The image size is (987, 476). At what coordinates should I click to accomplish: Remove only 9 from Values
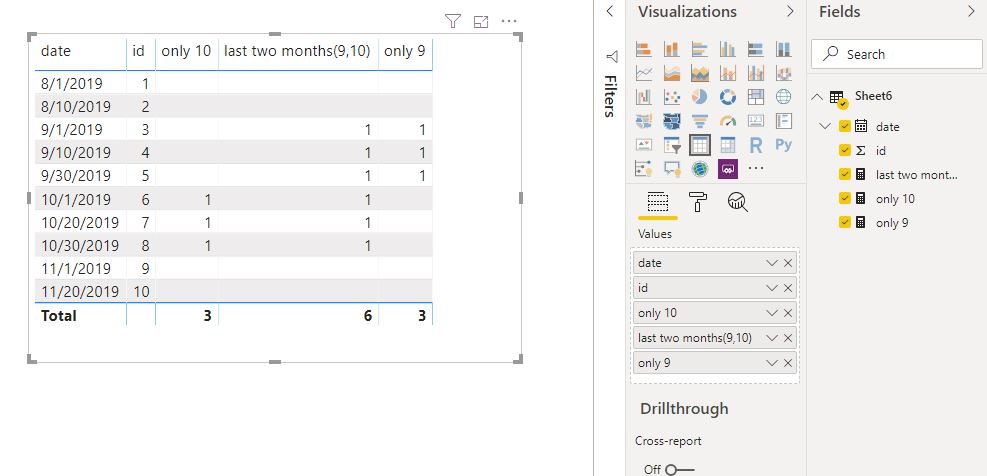tap(788, 363)
